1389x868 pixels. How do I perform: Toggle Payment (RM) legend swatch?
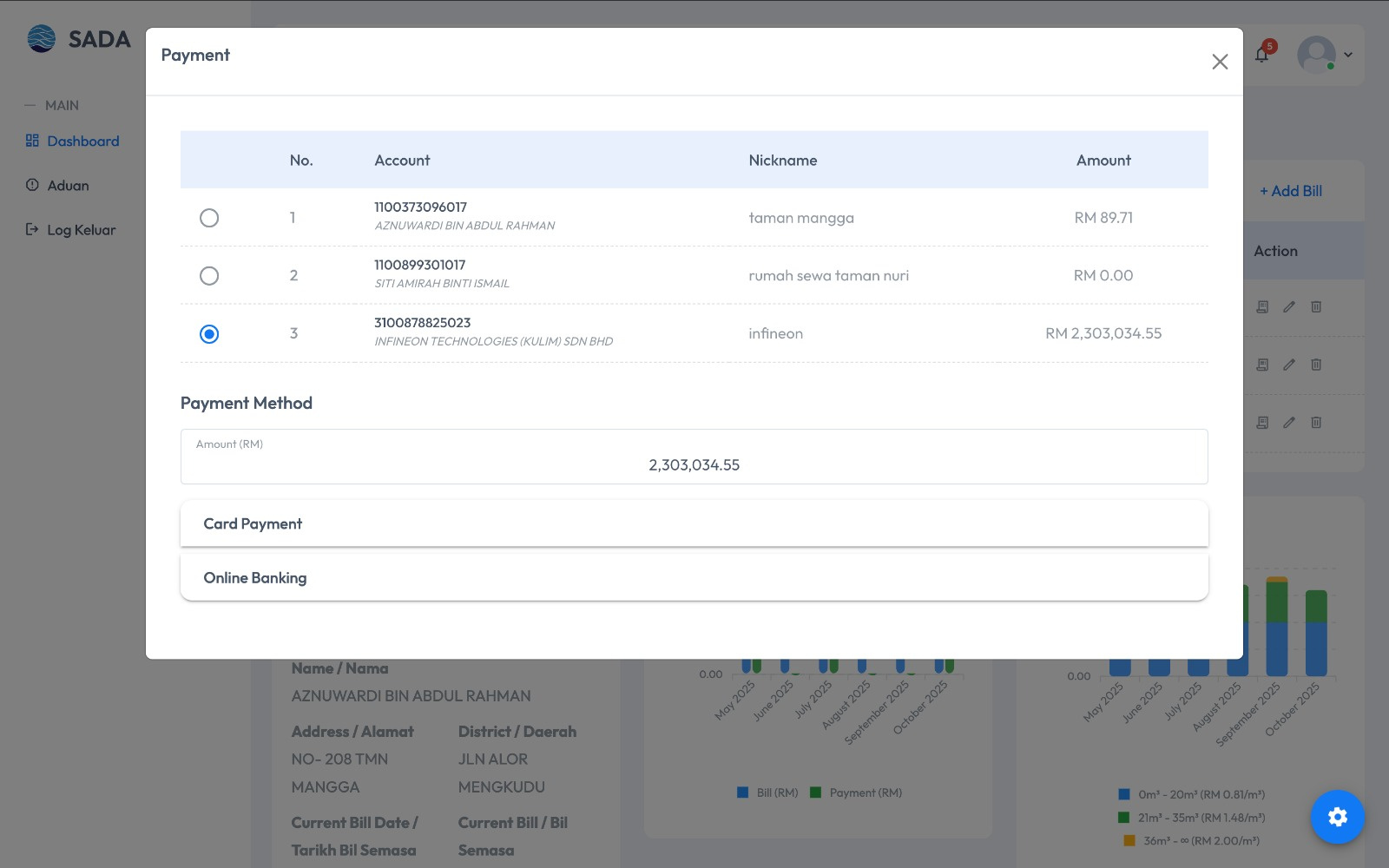coord(815,792)
